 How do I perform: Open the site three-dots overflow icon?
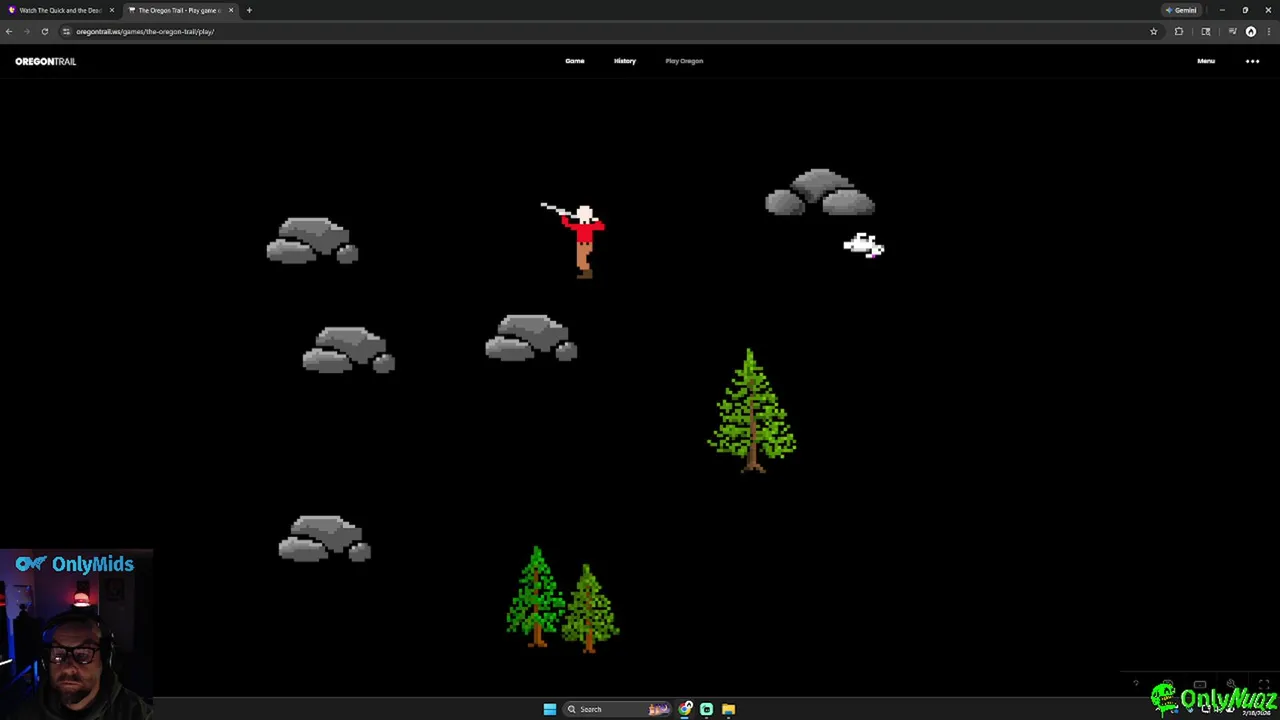1252,61
